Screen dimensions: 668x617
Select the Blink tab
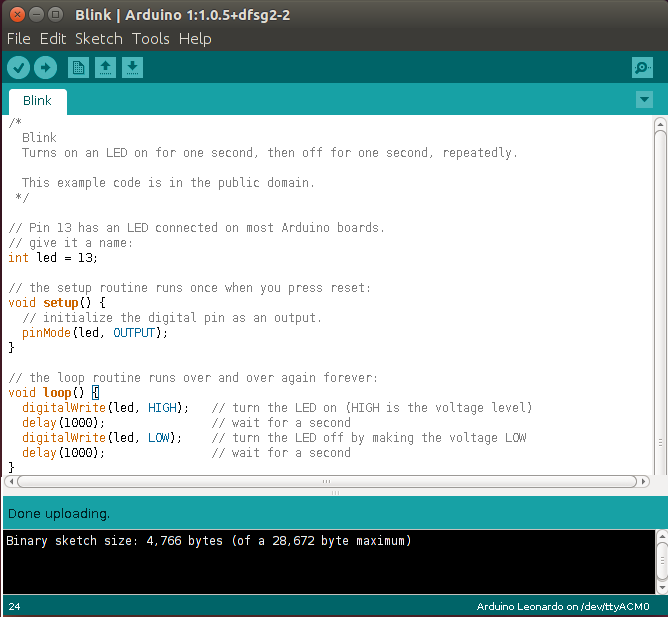[x=37, y=101]
